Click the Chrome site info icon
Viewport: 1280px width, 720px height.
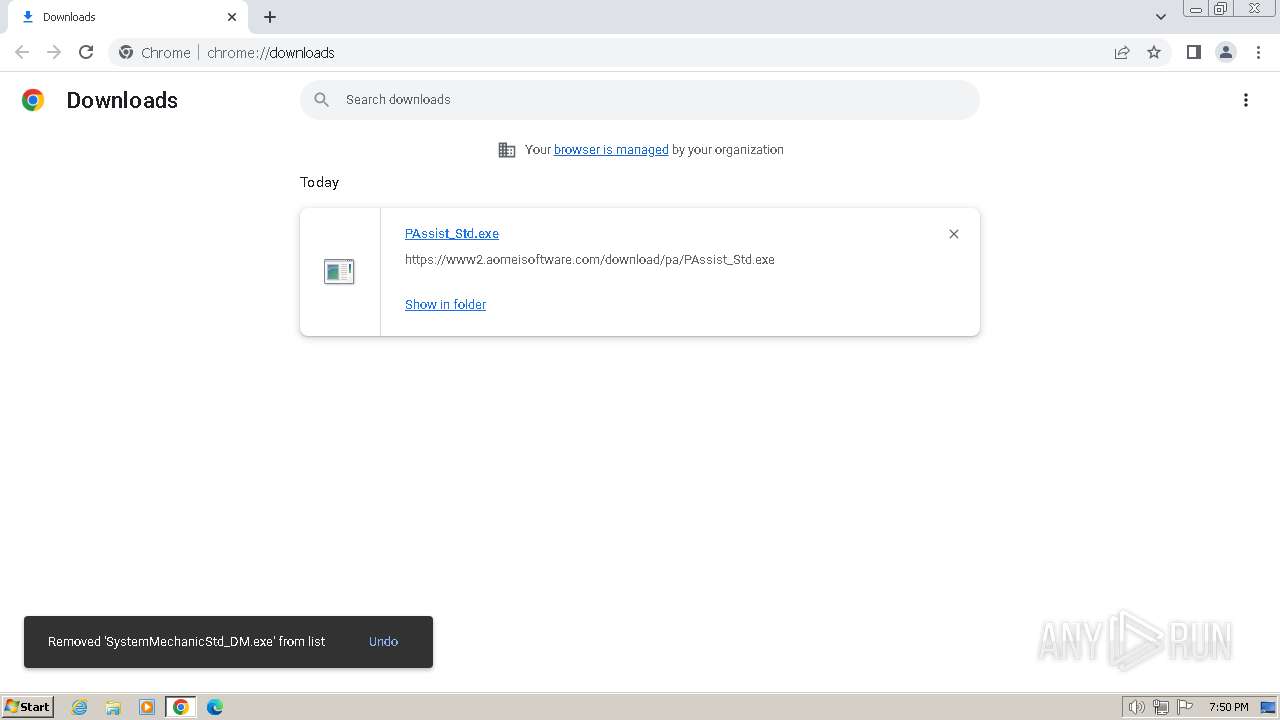click(x=126, y=52)
